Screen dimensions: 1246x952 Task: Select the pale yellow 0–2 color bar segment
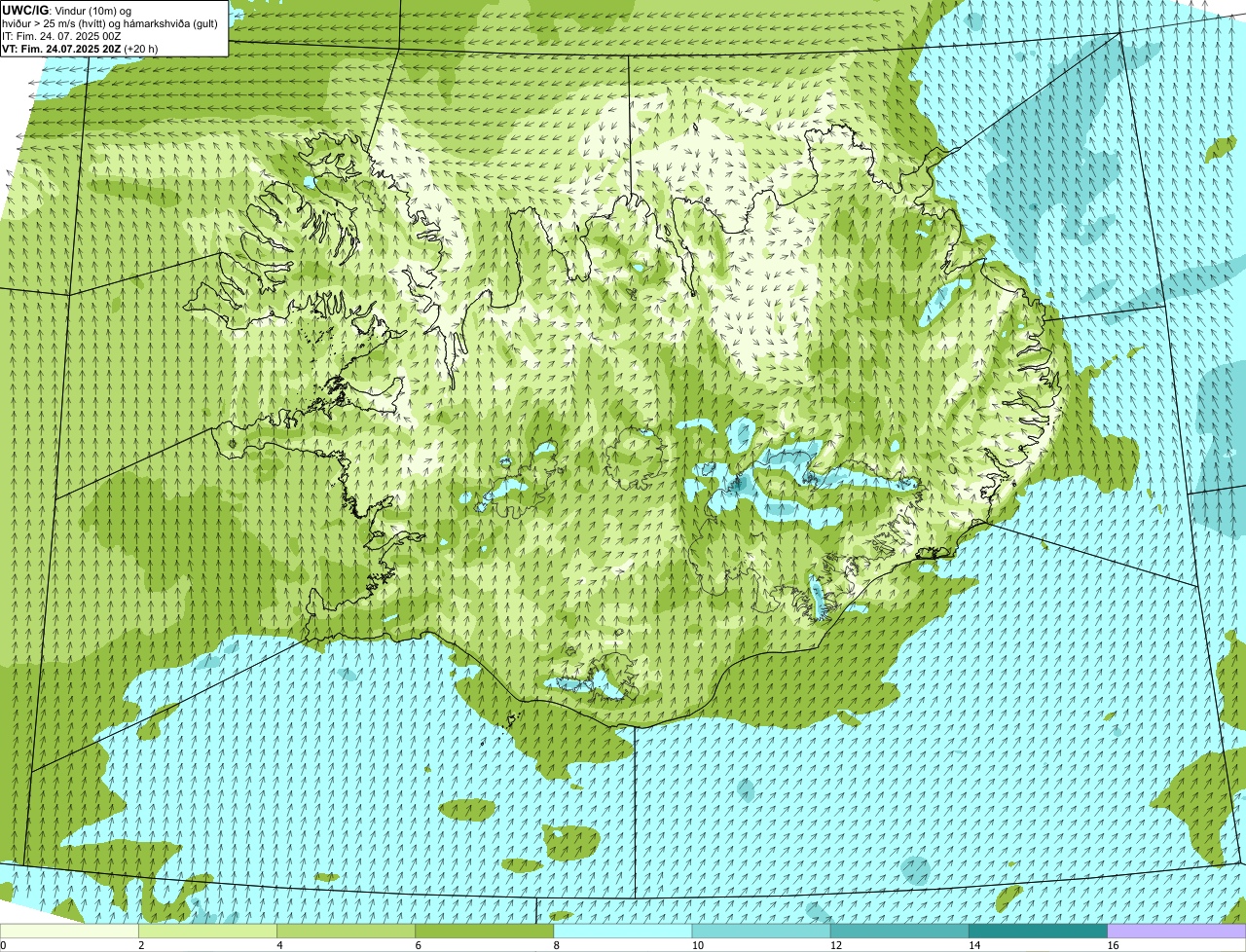(x=69, y=931)
